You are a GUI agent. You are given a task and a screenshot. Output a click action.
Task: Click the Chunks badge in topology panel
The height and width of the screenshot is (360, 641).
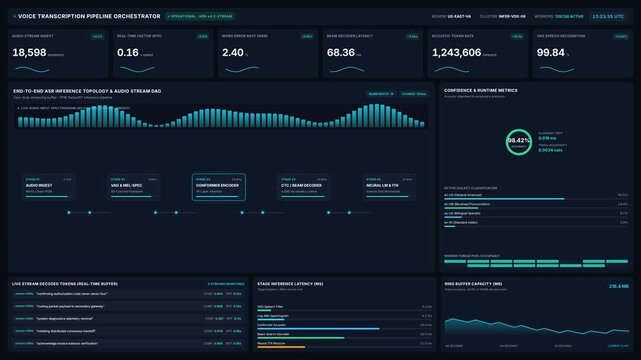[x=414, y=94]
